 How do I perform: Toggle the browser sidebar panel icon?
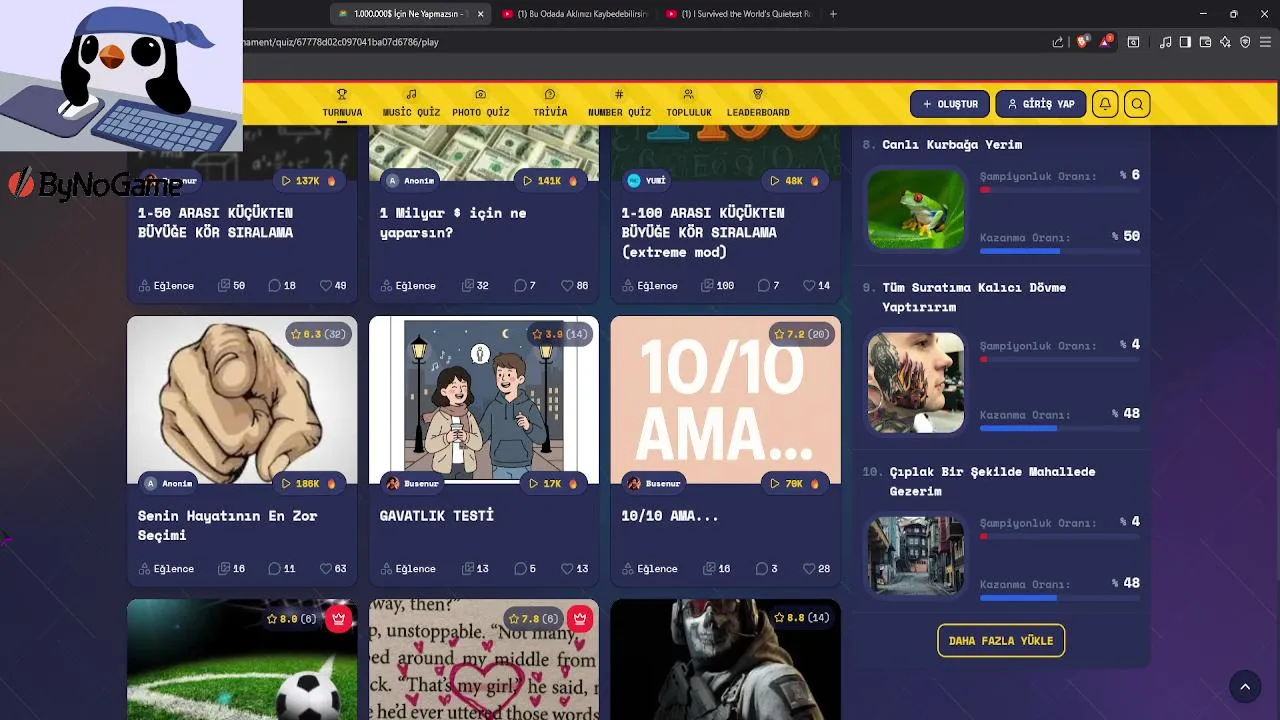coord(1185,42)
